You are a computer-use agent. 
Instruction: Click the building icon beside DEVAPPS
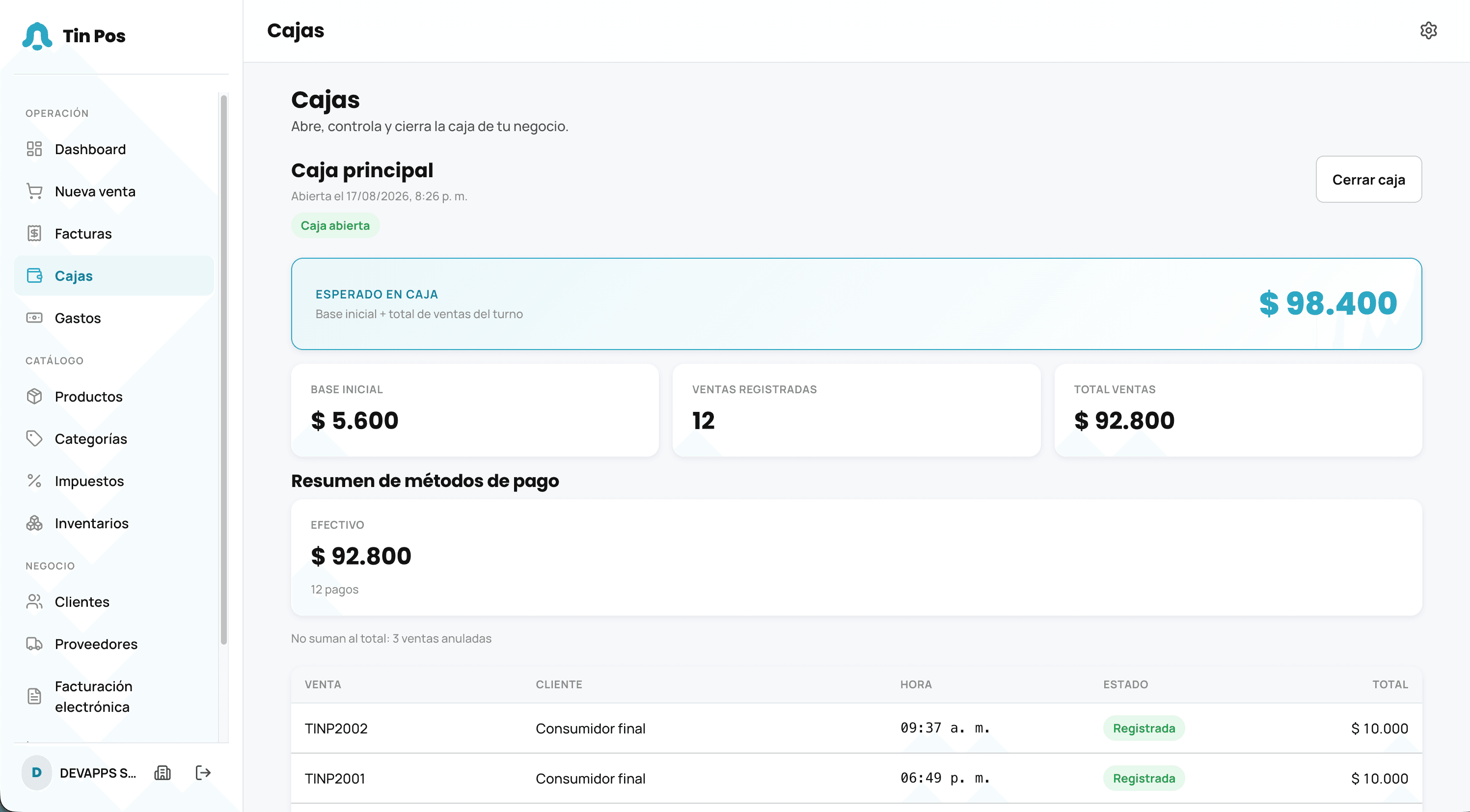click(163, 773)
